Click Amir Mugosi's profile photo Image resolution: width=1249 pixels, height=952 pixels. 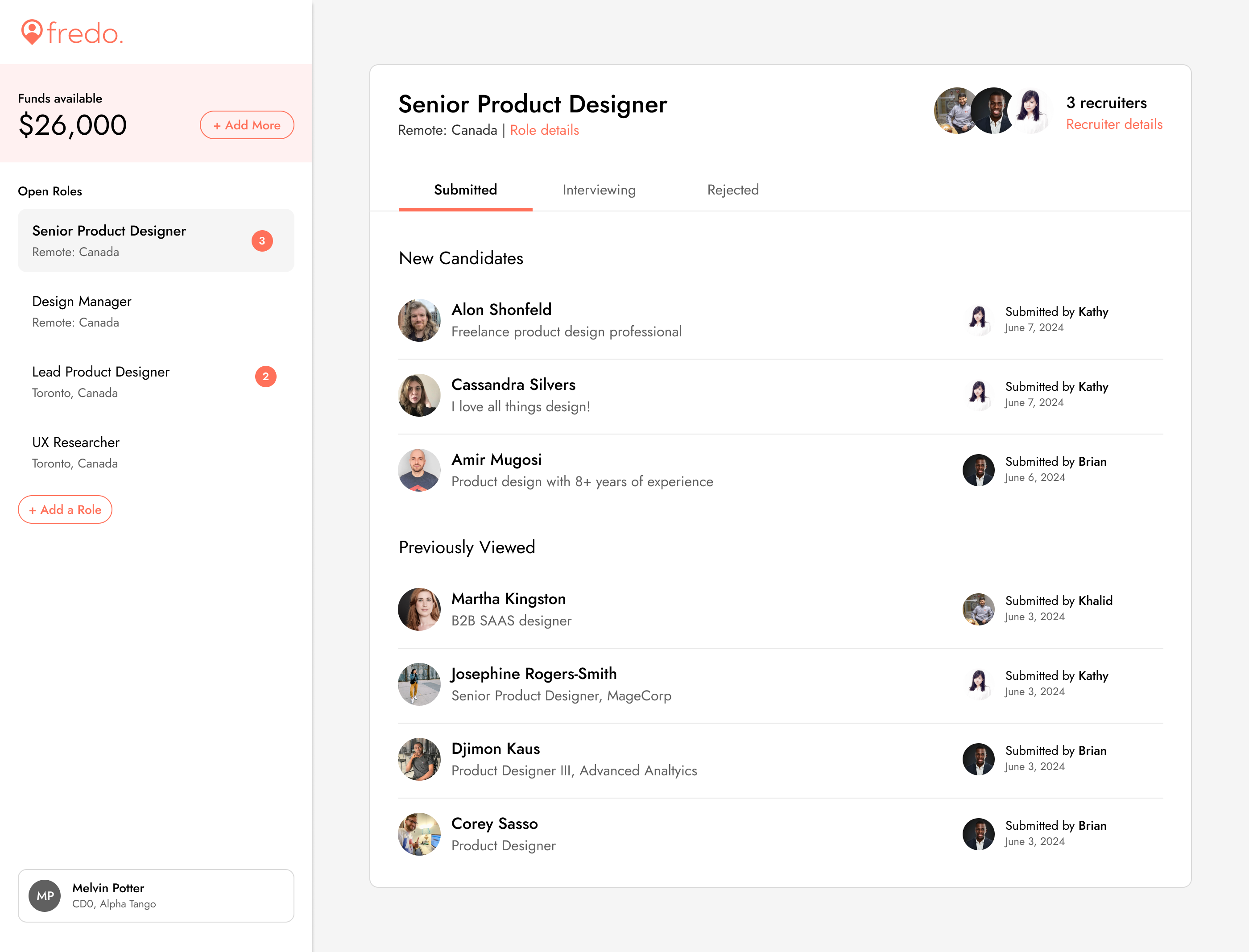419,470
